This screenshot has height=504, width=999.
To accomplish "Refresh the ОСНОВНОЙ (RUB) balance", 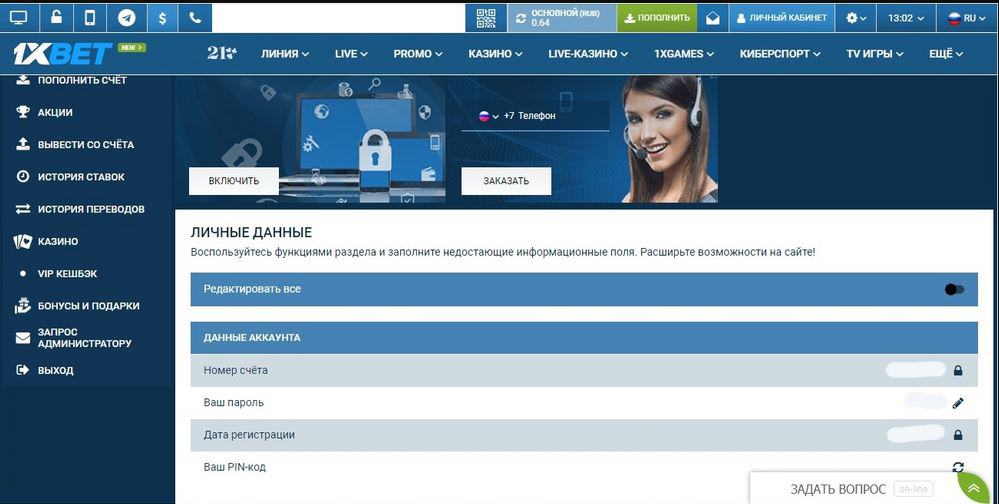I will tap(521, 18).
